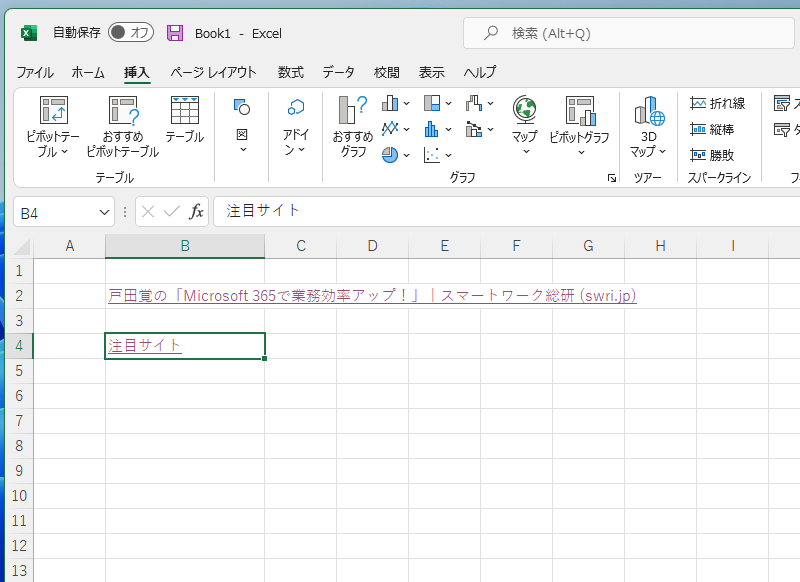This screenshot has height=582, width=800.
Task: Select row 4 header
Action: 19,345
